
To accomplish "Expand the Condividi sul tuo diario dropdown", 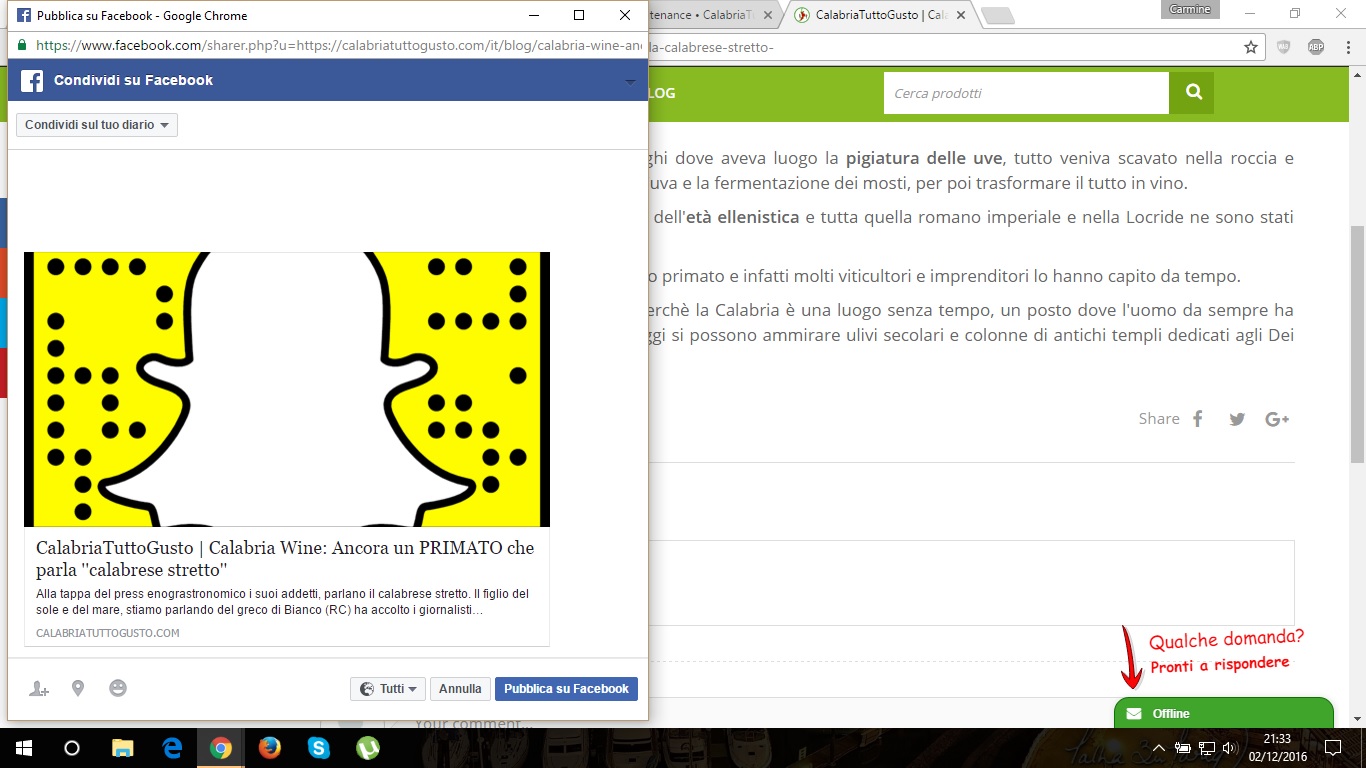I will point(97,125).
